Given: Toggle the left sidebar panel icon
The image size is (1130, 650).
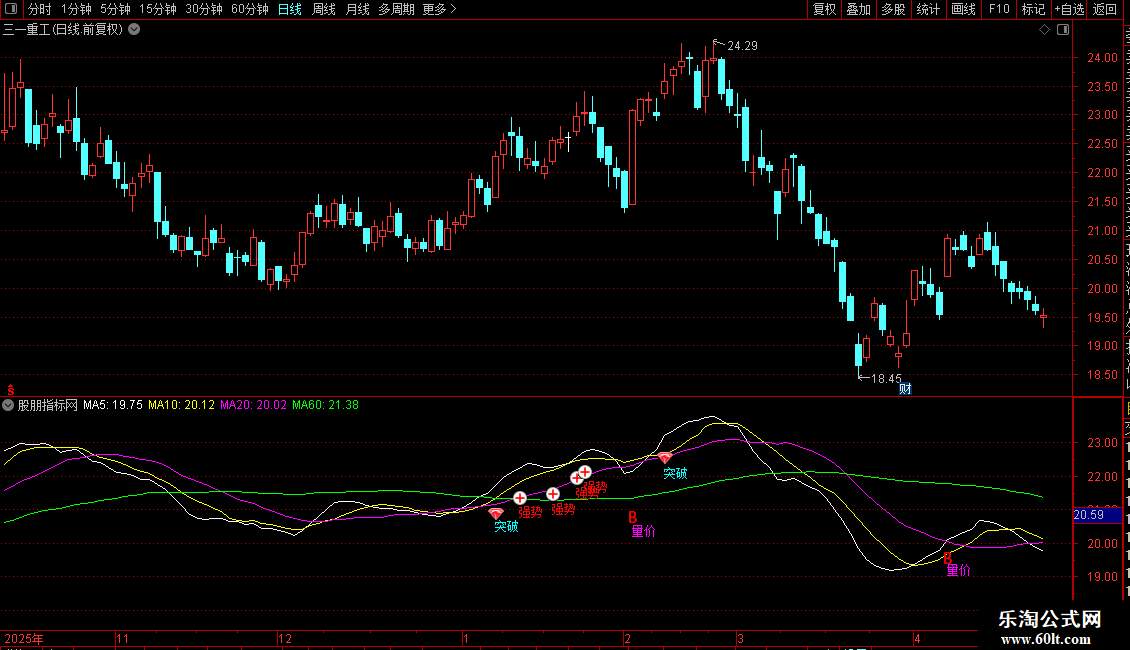Looking at the screenshot, I should (11, 9).
